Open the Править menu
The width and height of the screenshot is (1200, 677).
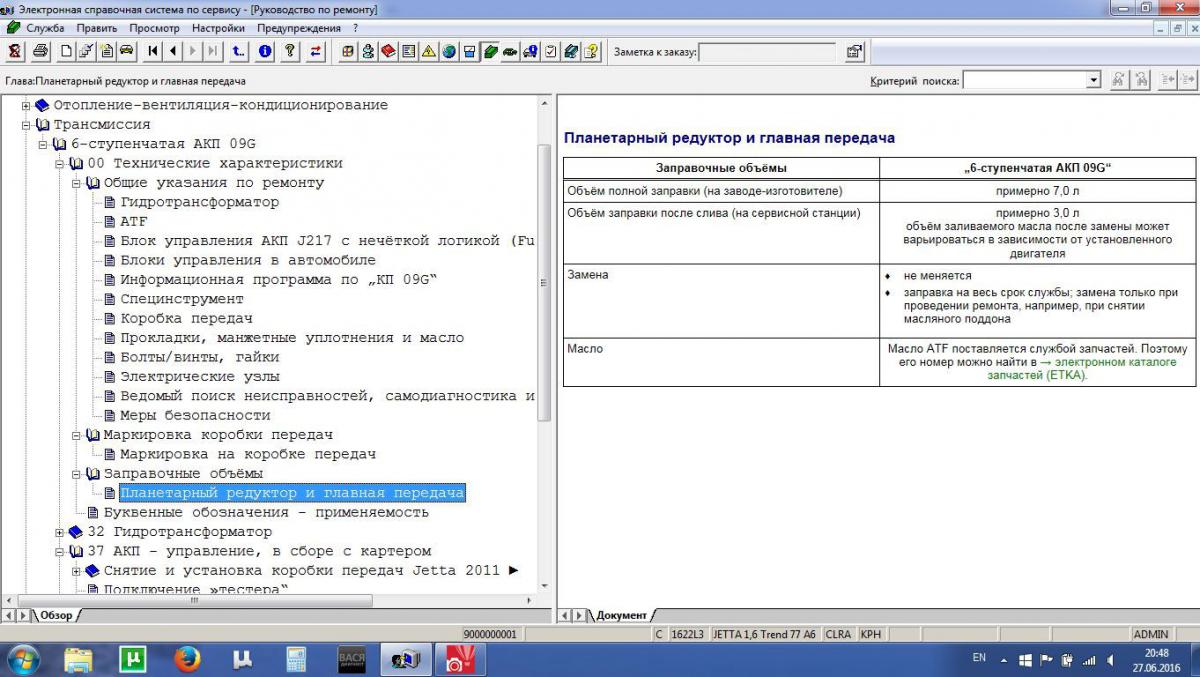coord(97,28)
